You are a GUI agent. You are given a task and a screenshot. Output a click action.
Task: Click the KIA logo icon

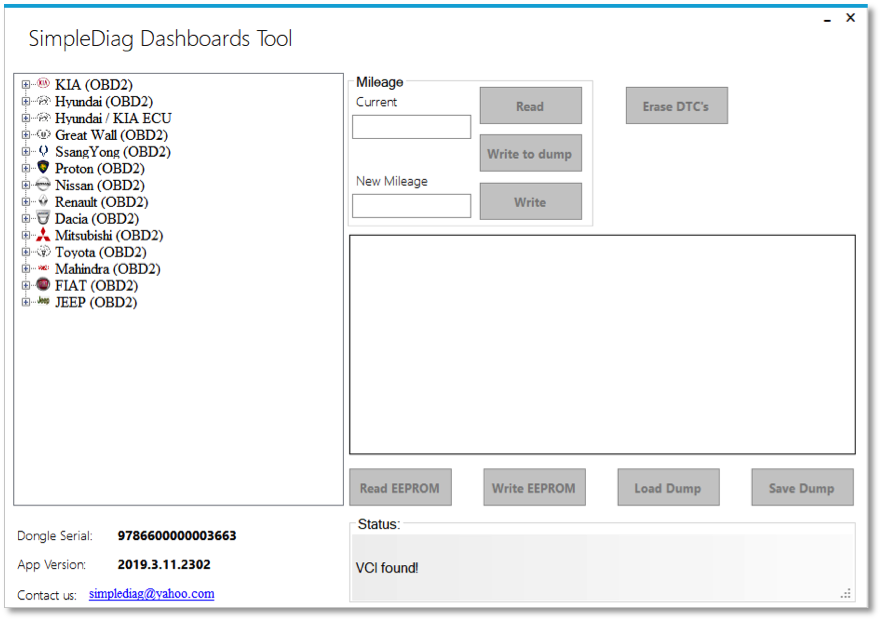tap(43, 84)
